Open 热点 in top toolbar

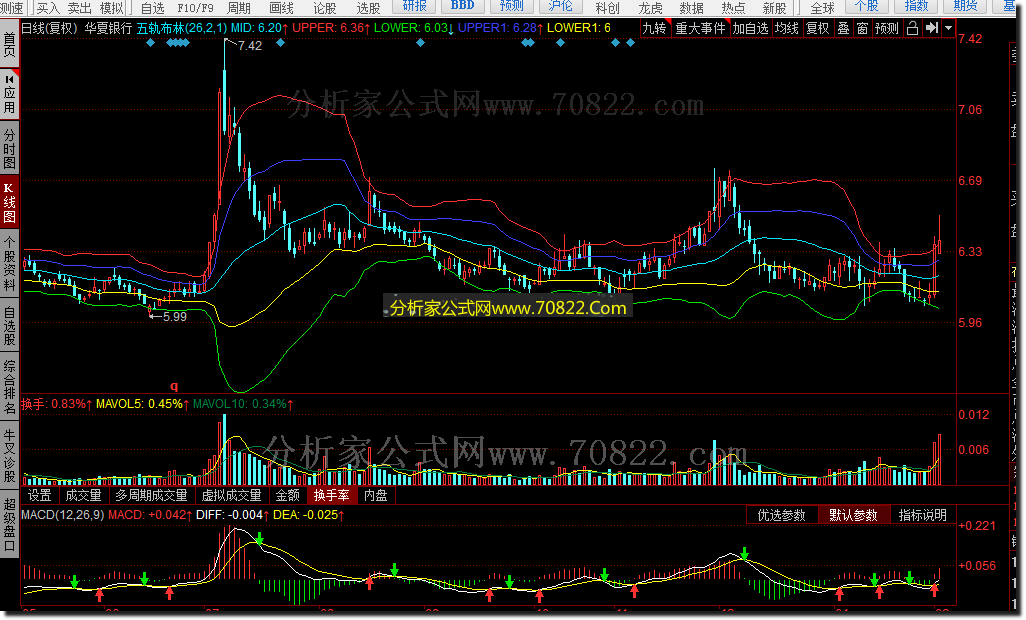[x=733, y=8]
